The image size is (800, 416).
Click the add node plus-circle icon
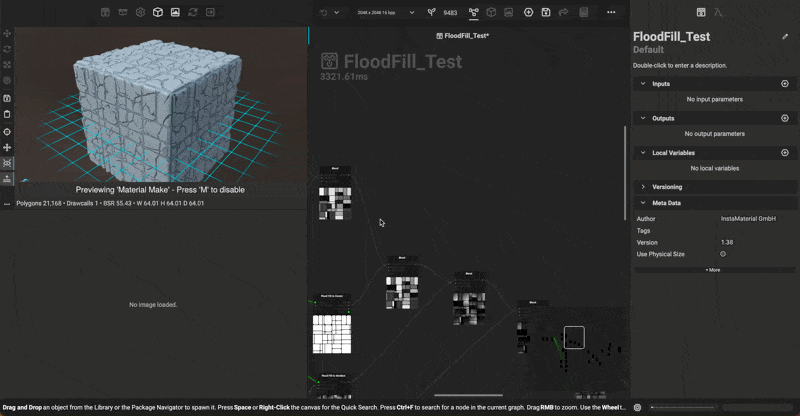528,13
